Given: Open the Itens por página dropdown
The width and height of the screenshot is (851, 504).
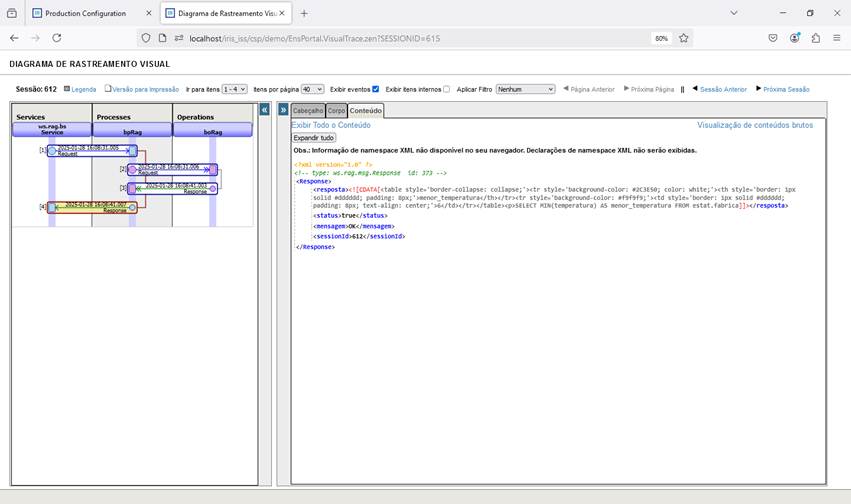Looking at the screenshot, I should point(312,89).
